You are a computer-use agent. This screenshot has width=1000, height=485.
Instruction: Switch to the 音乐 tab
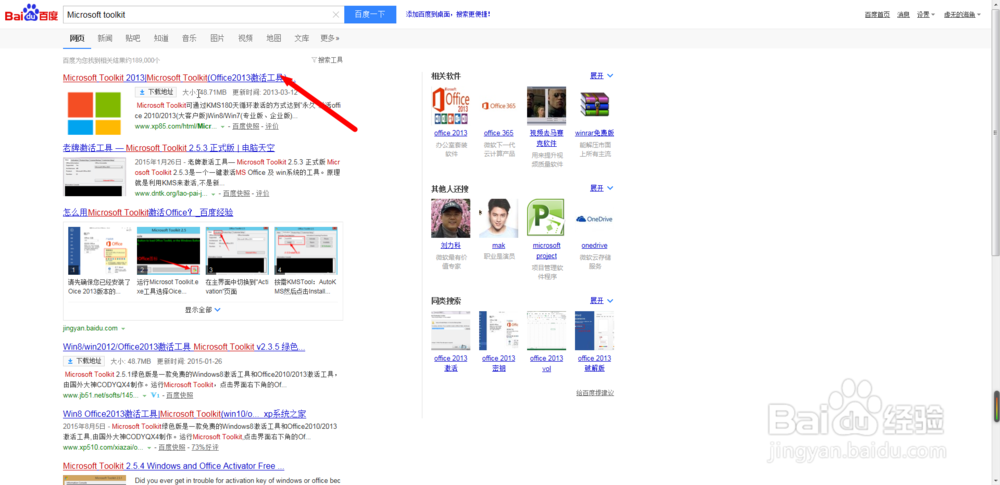tap(189, 38)
